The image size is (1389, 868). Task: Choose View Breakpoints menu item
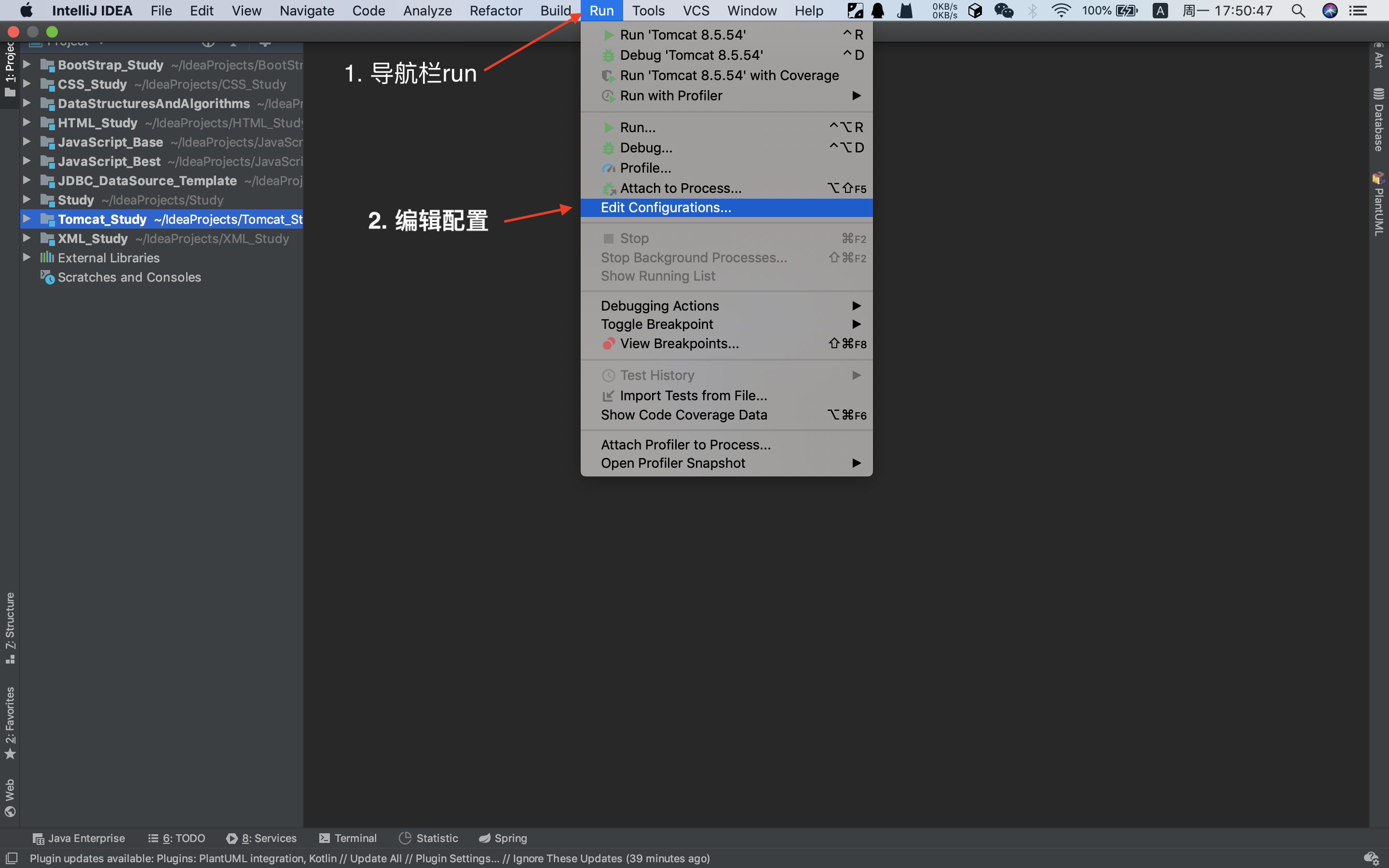[x=679, y=343]
